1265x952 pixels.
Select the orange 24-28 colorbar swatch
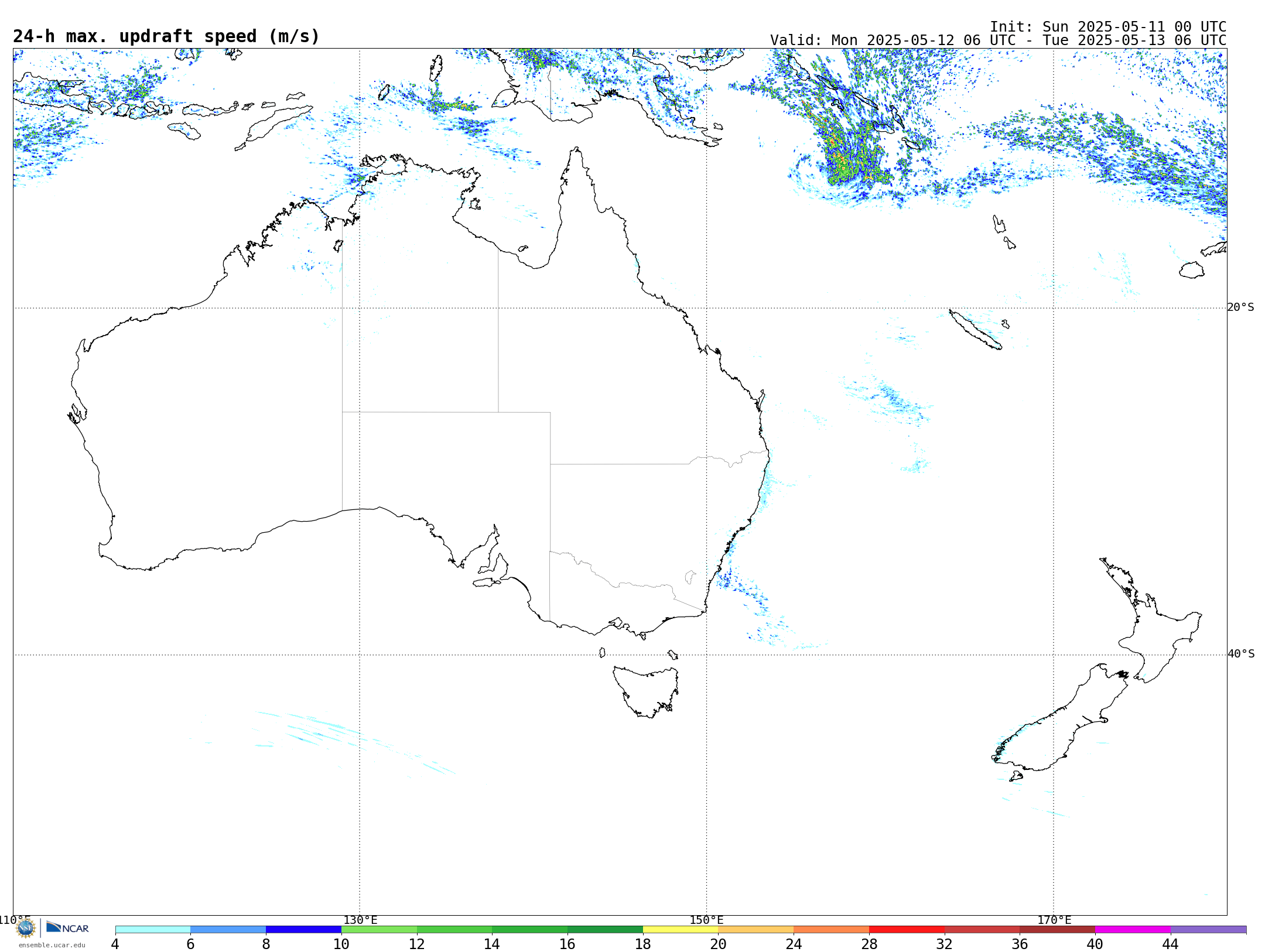(831, 929)
